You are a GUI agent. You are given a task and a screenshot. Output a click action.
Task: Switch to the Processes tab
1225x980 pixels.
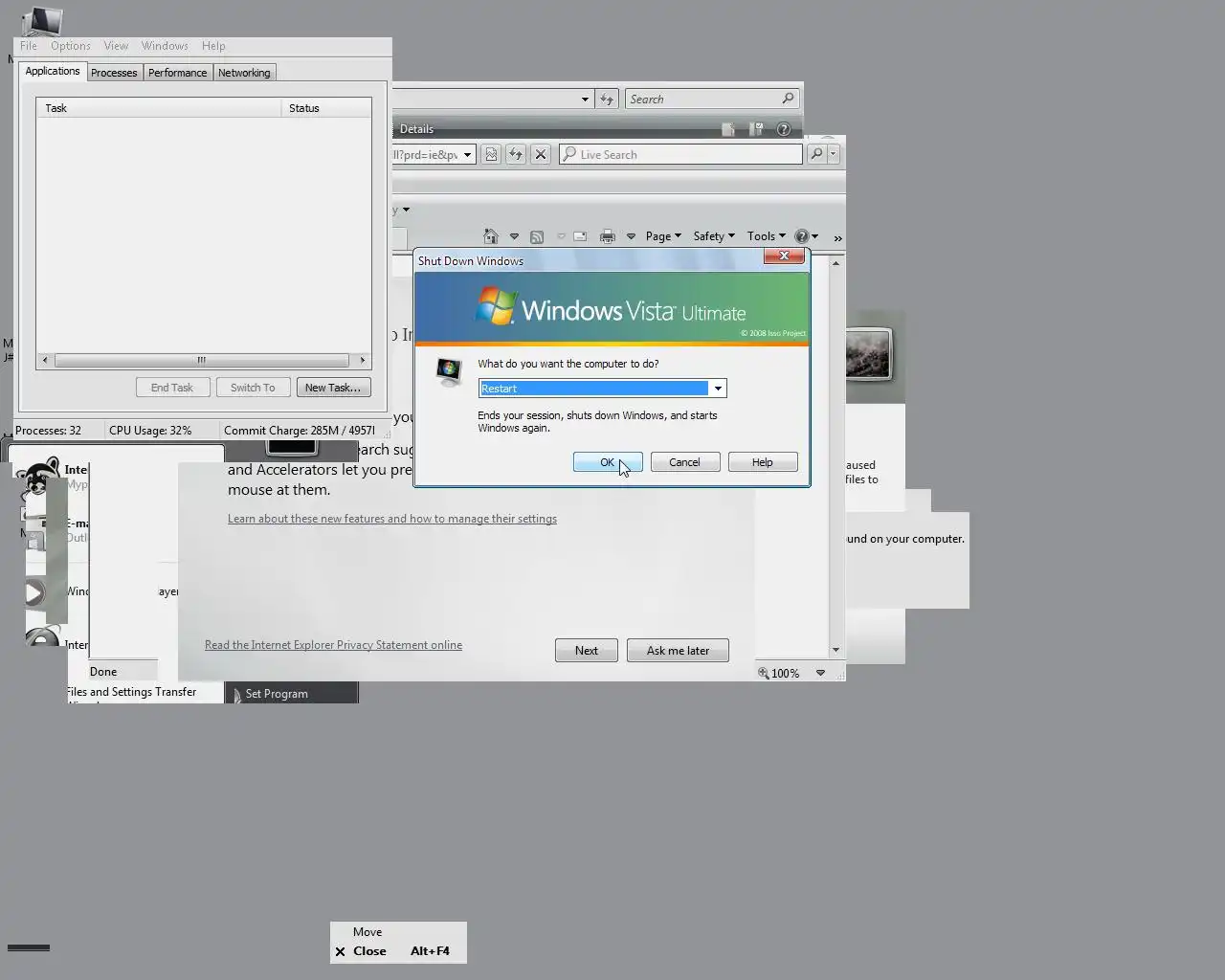[x=114, y=73]
